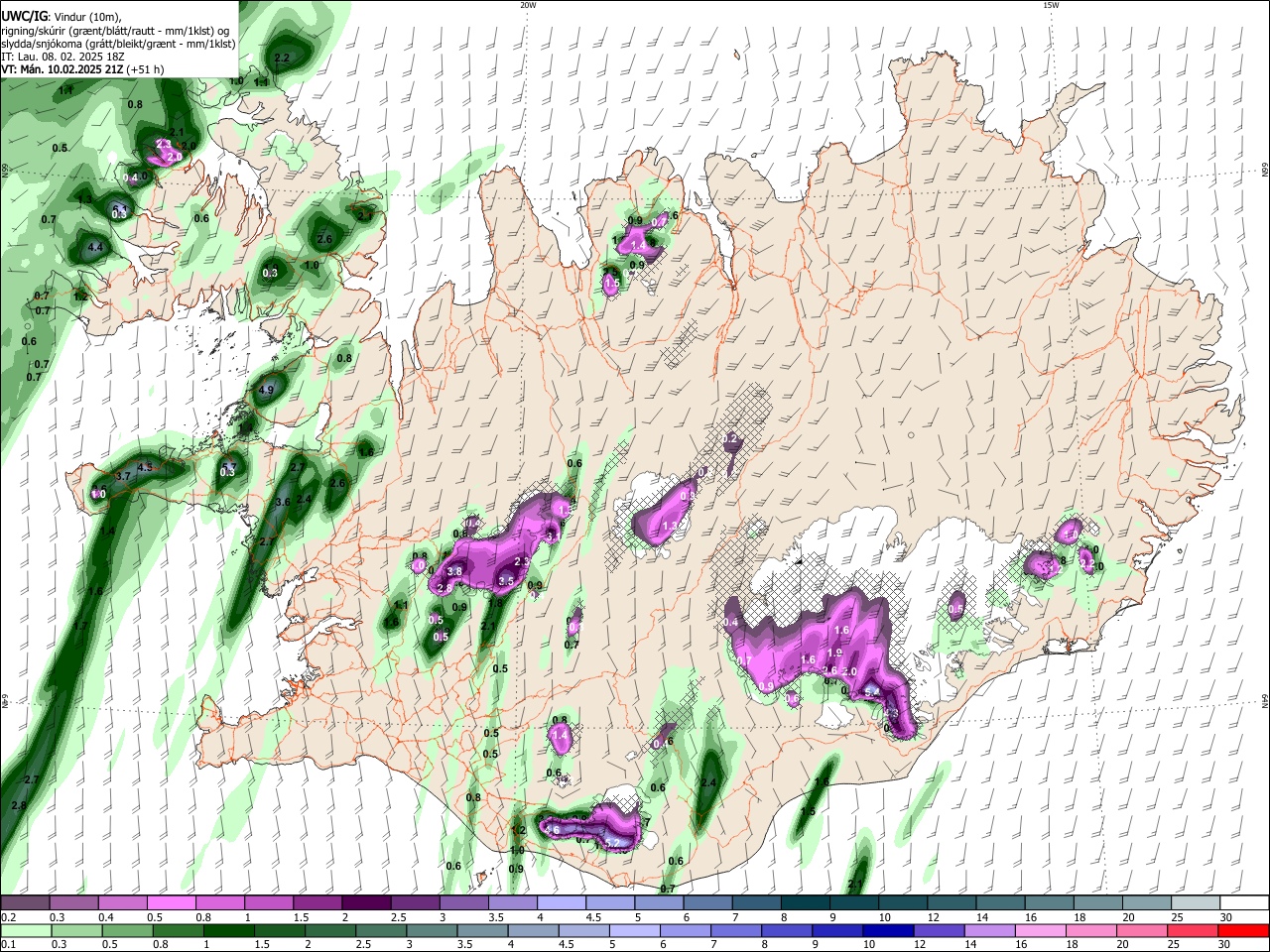Select the '30' label in the snow legend row

(1226, 917)
